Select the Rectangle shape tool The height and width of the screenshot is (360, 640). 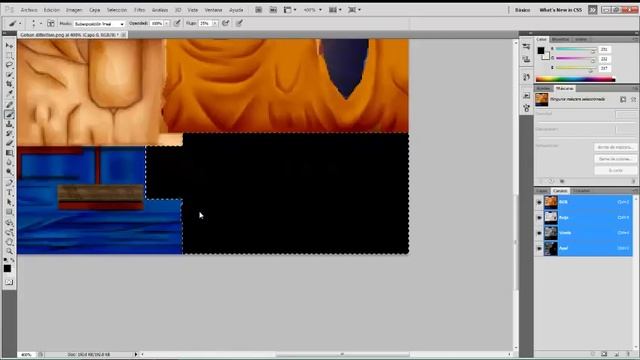tap(9, 212)
